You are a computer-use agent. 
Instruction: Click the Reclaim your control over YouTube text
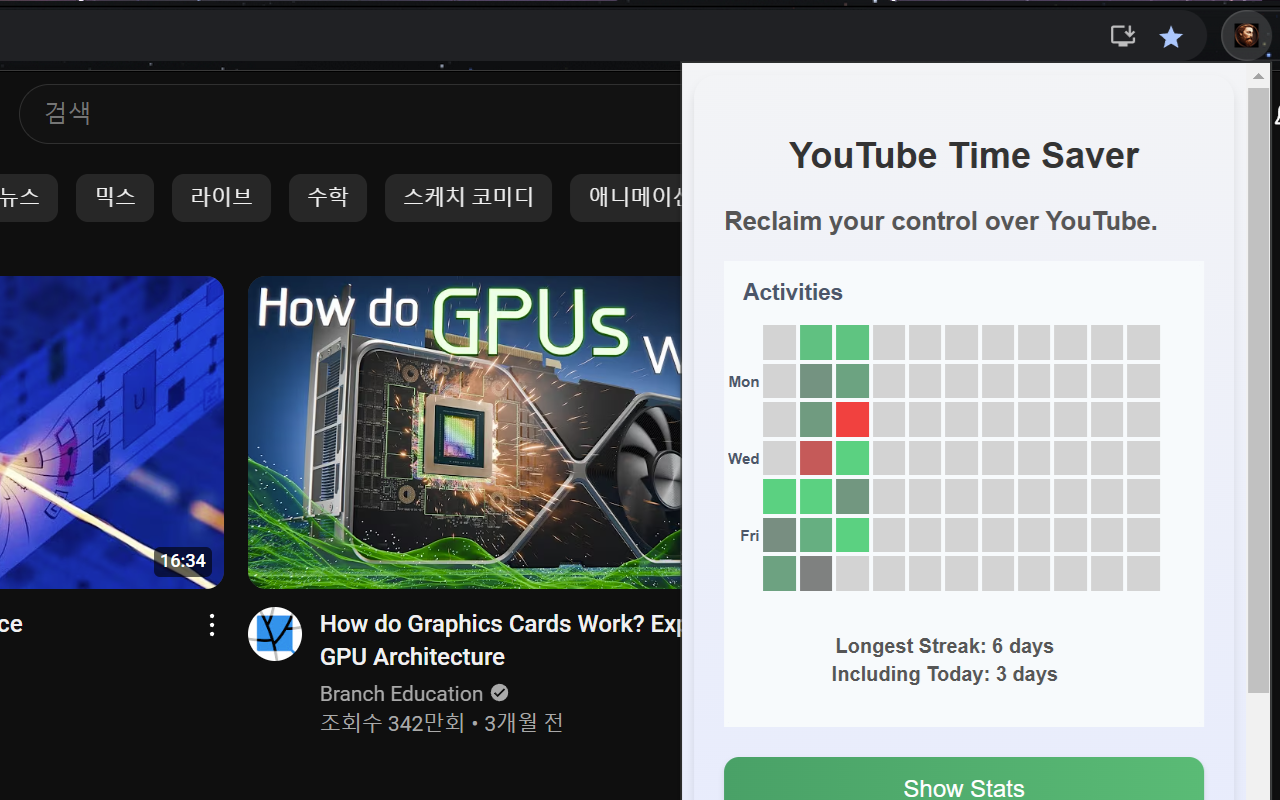(x=941, y=221)
